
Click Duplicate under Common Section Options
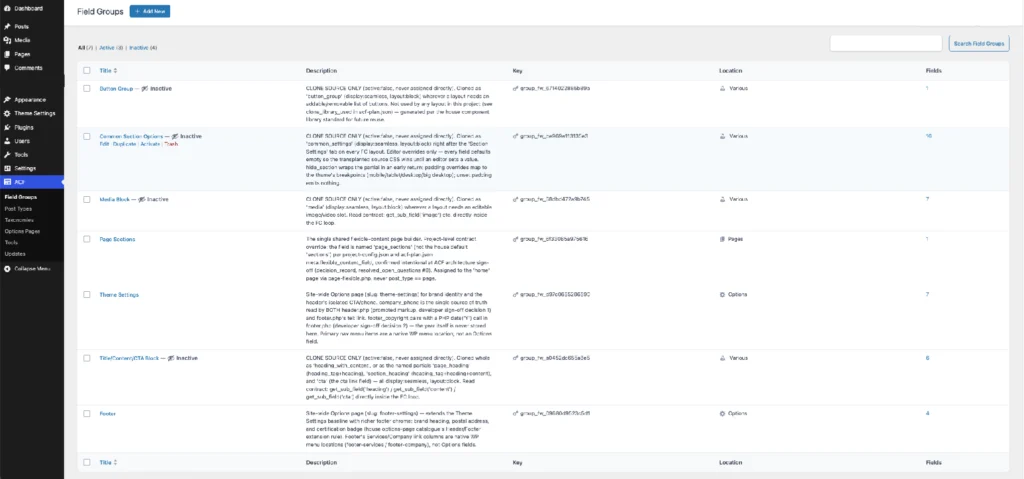(124, 144)
